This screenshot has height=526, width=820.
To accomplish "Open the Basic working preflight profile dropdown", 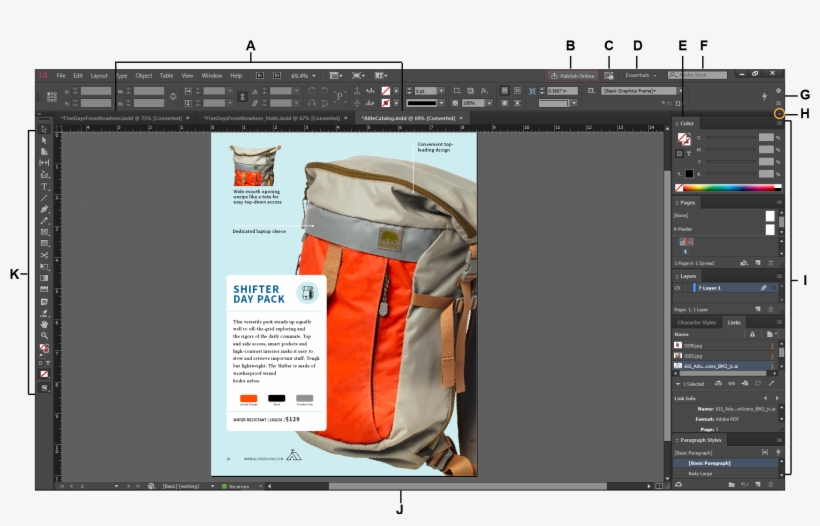I will click(212, 486).
